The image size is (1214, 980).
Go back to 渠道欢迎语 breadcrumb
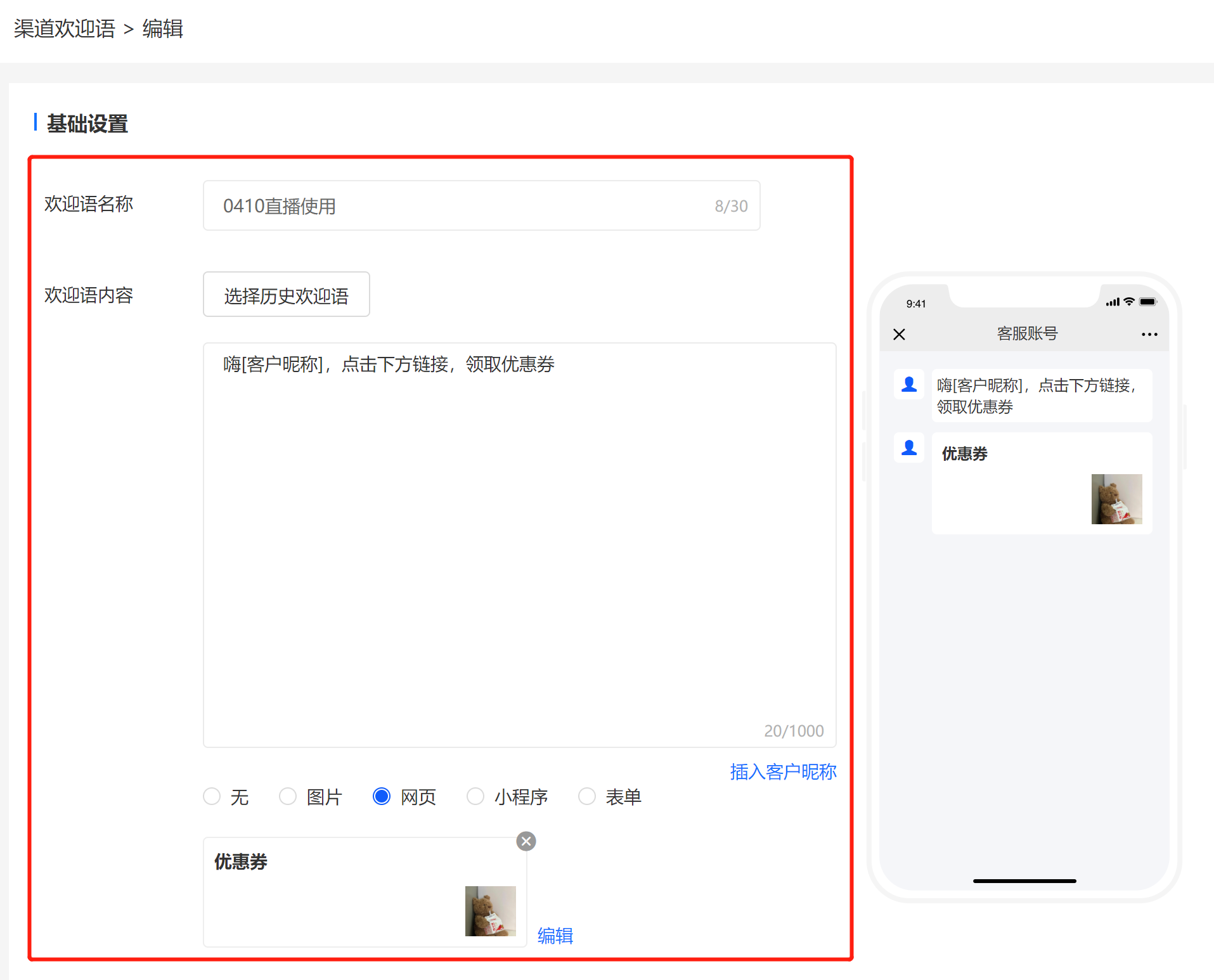click(x=65, y=29)
